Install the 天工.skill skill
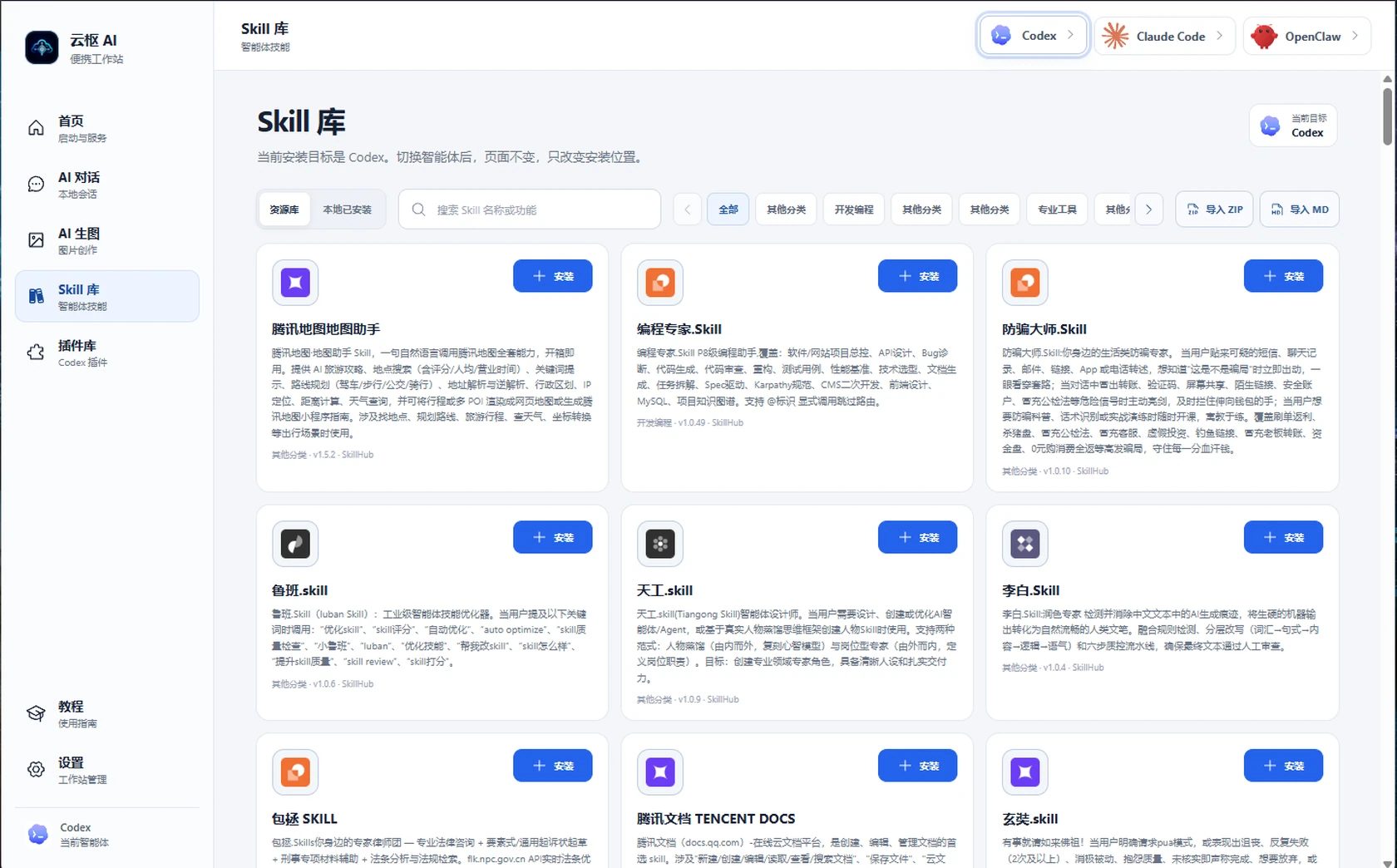This screenshot has width=1397, height=868. point(918,537)
